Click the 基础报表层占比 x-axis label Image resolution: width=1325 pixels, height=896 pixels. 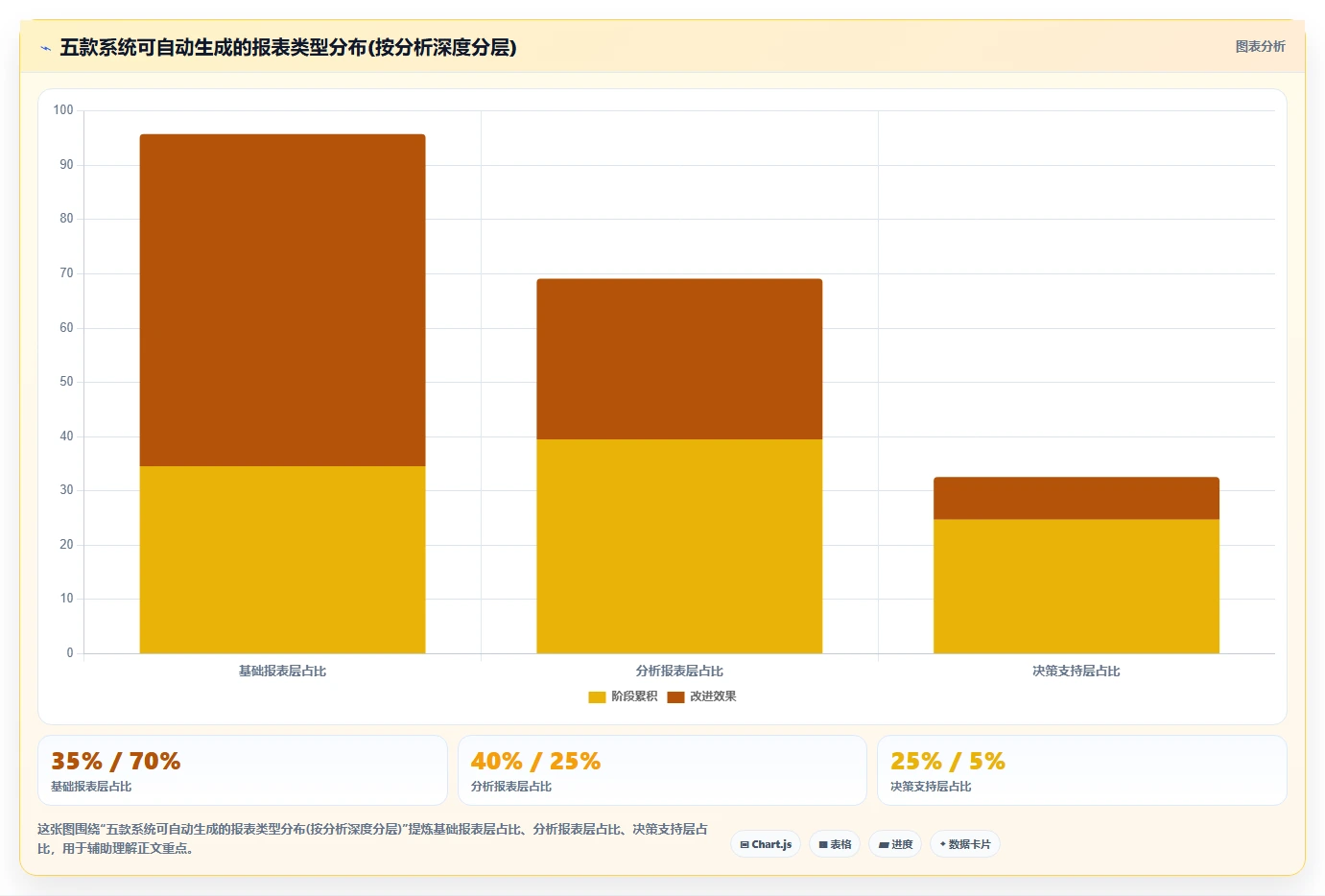tap(282, 672)
